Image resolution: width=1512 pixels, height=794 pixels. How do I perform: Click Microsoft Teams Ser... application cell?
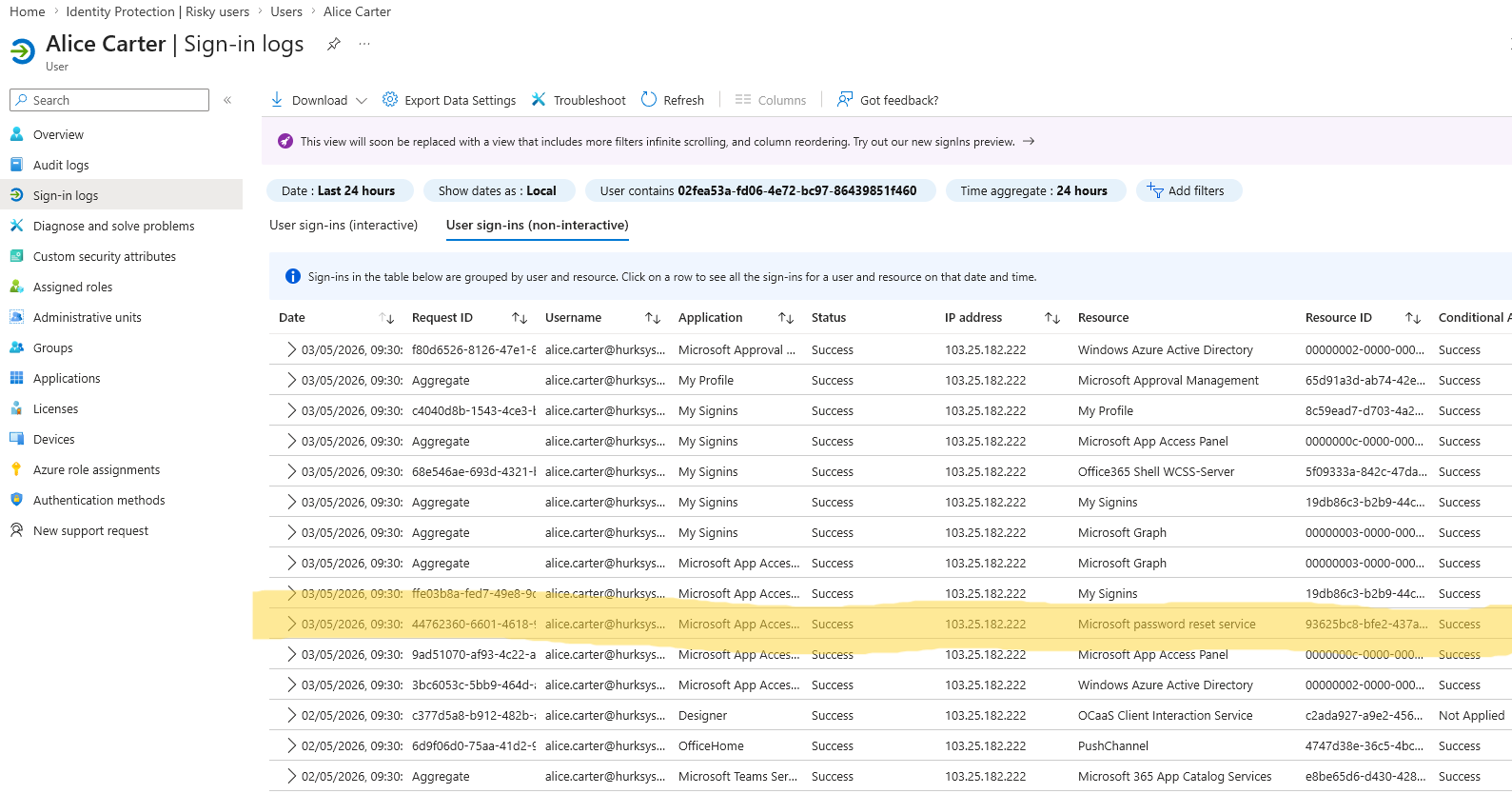pyautogui.click(x=737, y=776)
